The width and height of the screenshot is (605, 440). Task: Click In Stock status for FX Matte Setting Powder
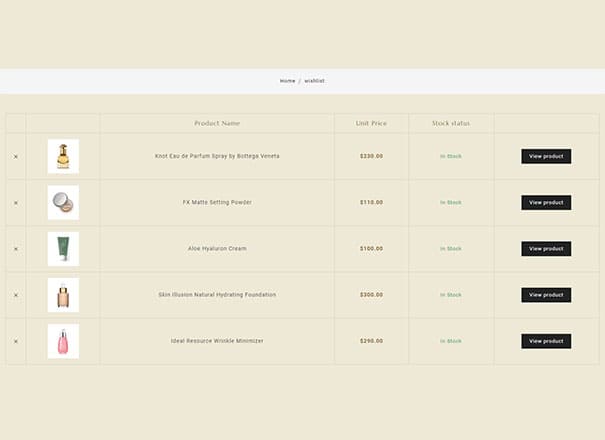451,203
